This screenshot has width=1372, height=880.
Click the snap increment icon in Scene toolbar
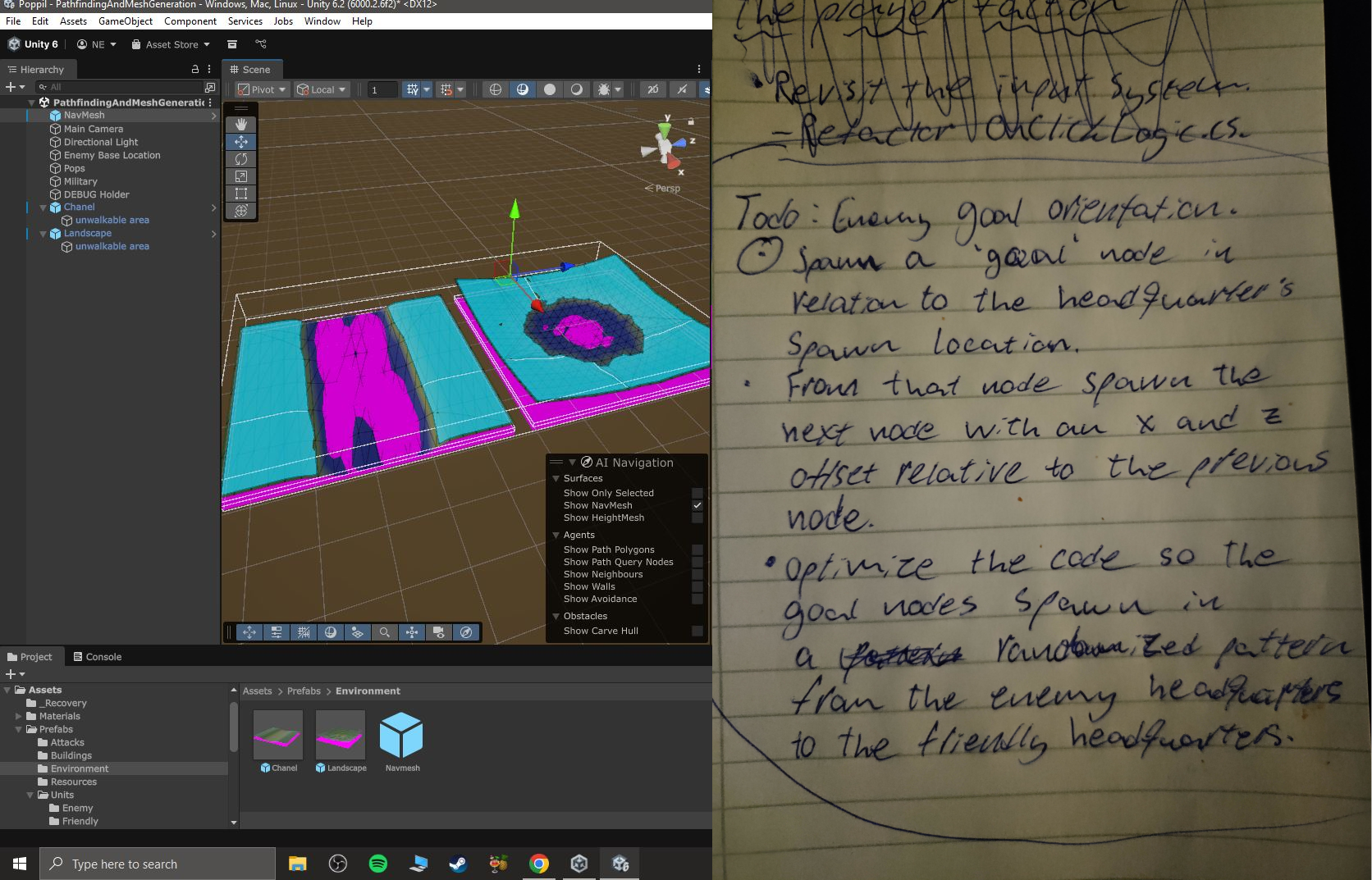(x=446, y=89)
